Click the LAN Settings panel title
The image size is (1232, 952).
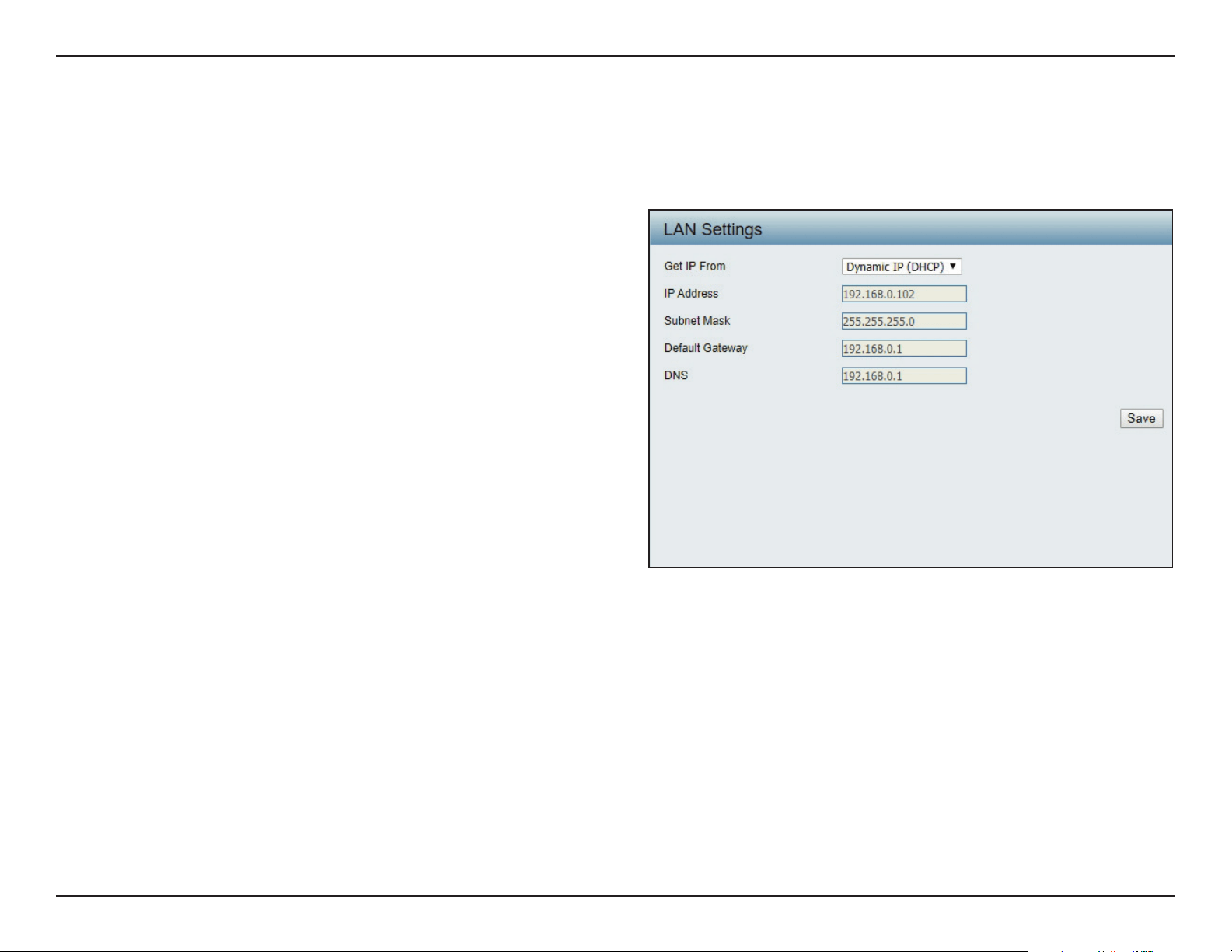point(713,229)
